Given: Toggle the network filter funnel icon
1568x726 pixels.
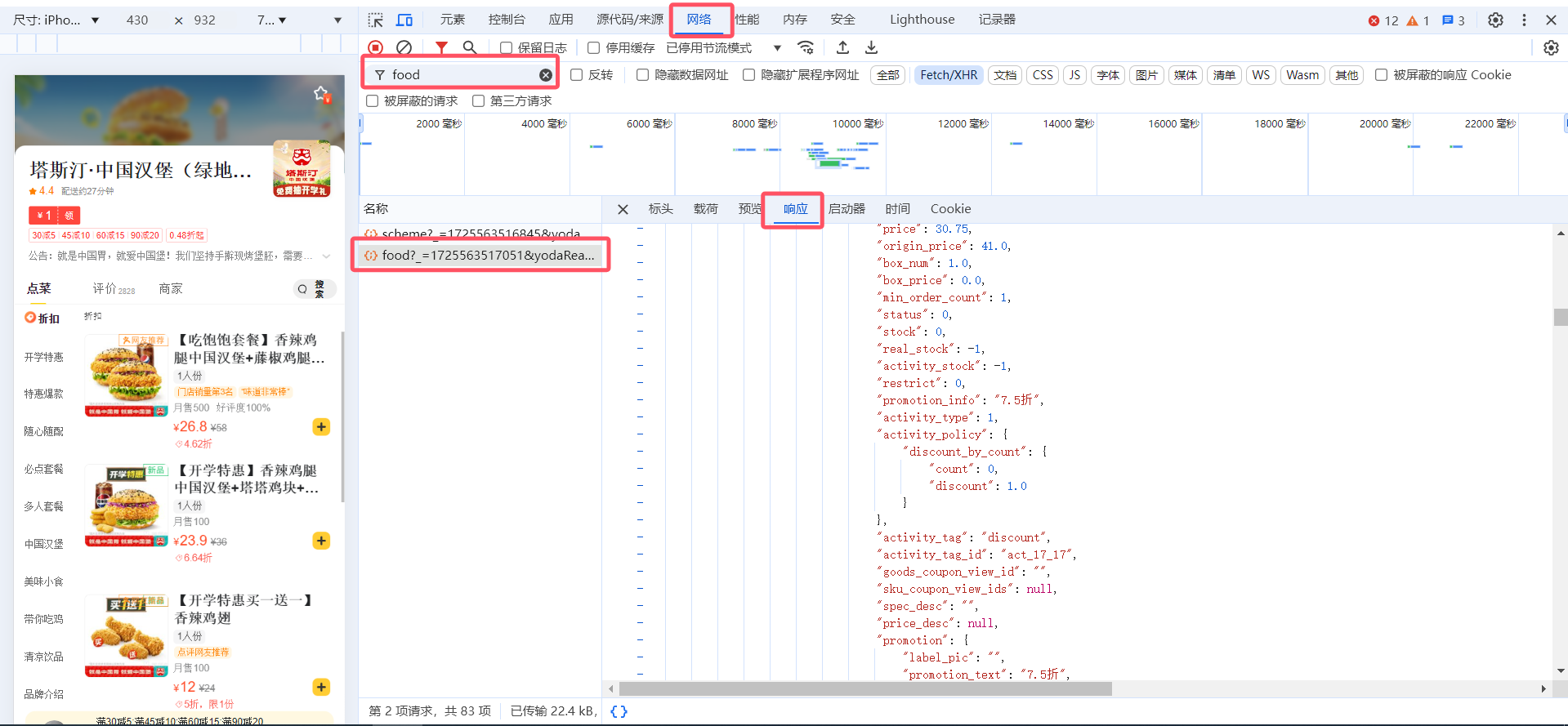Looking at the screenshot, I should click(441, 48).
